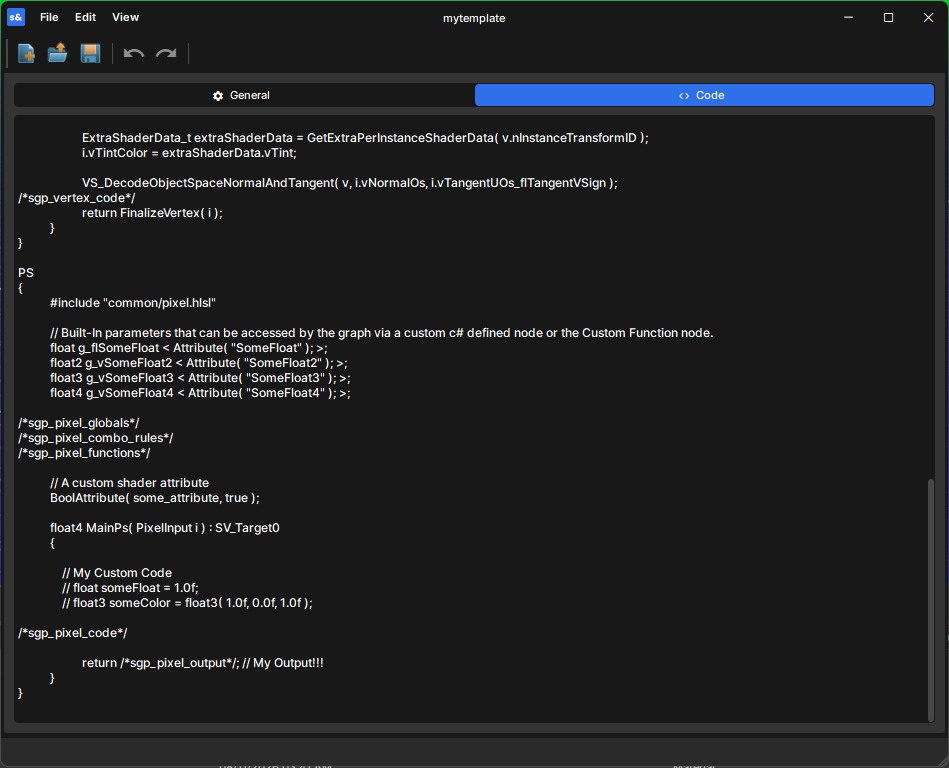Image resolution: width=949 pixels, height=768 pixels.
Task: Click the code brackets icon on Code tab
Action: pos(684,96)
